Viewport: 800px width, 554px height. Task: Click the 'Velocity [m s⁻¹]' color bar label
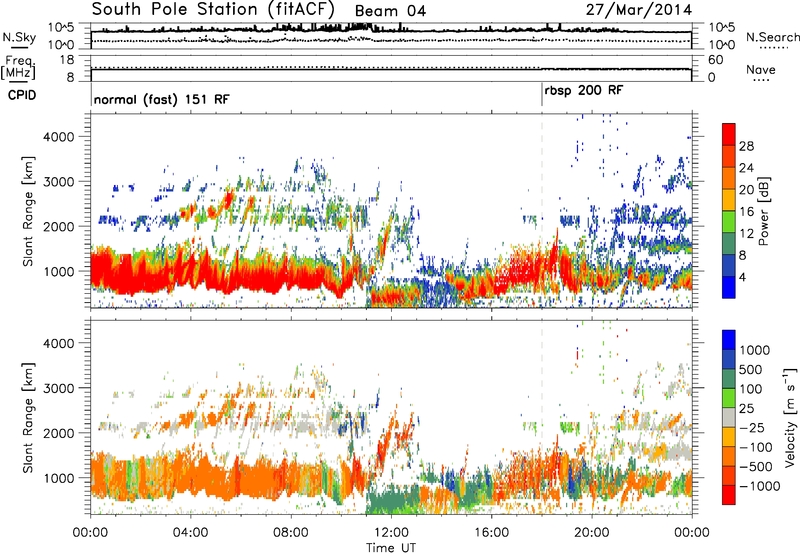click(790, 417)
